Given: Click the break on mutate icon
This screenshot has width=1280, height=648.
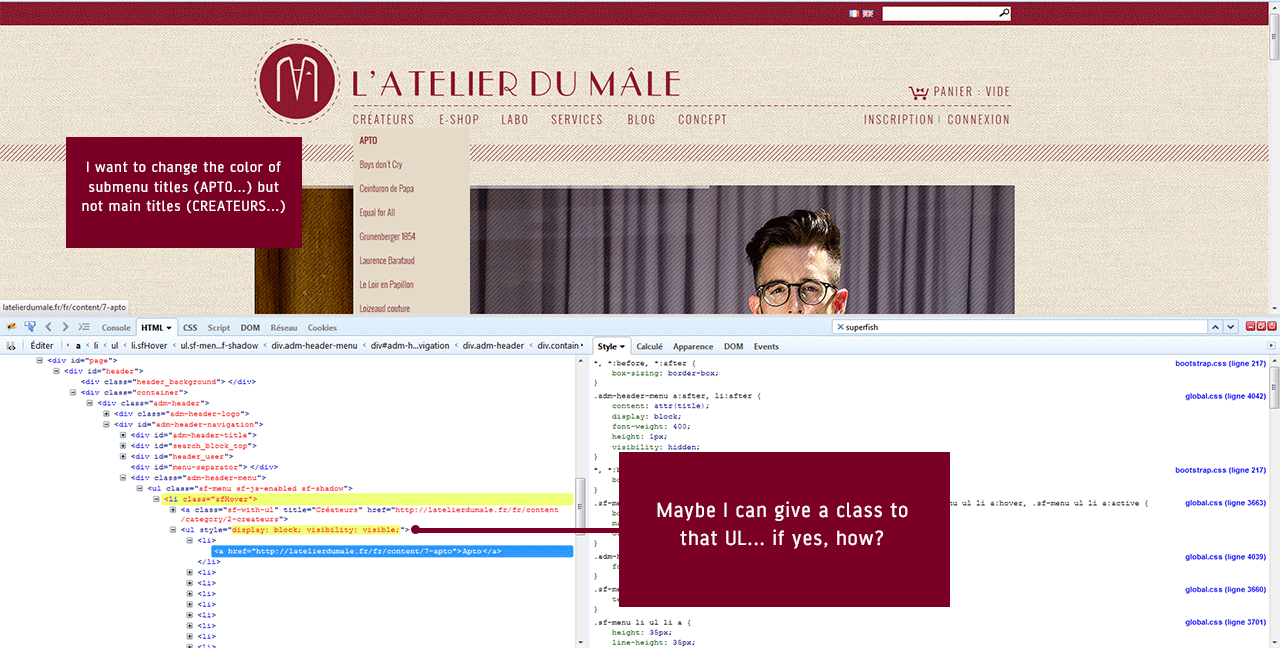Looking at the screenshot, I should (11, 346).
